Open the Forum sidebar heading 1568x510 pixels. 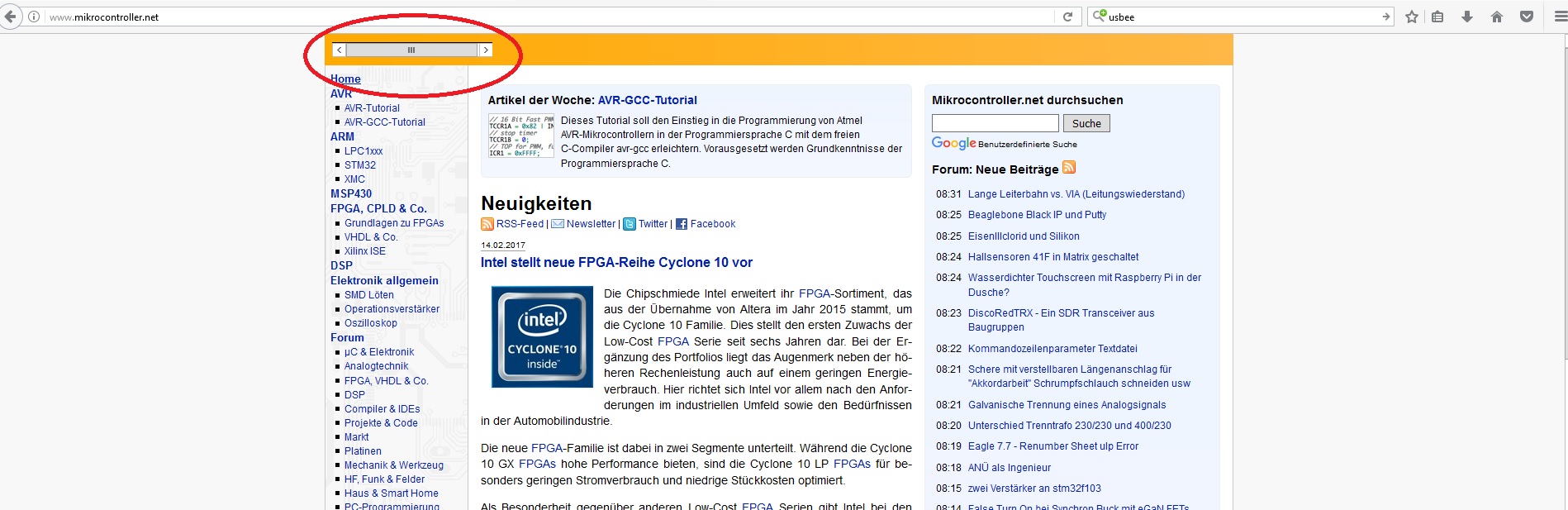[x=347, y=337]
